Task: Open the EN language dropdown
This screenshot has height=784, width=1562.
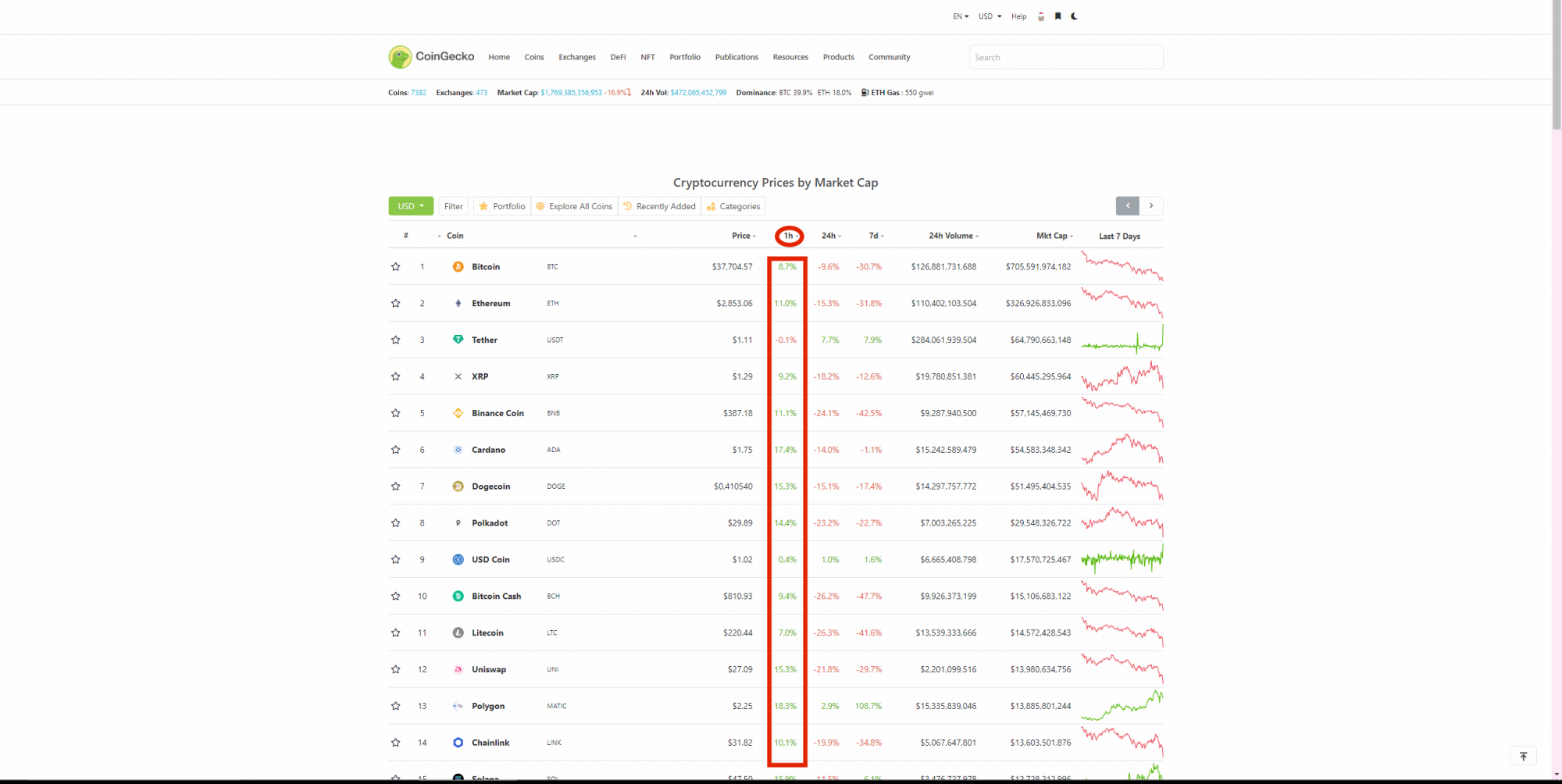Action: (961, 16)
